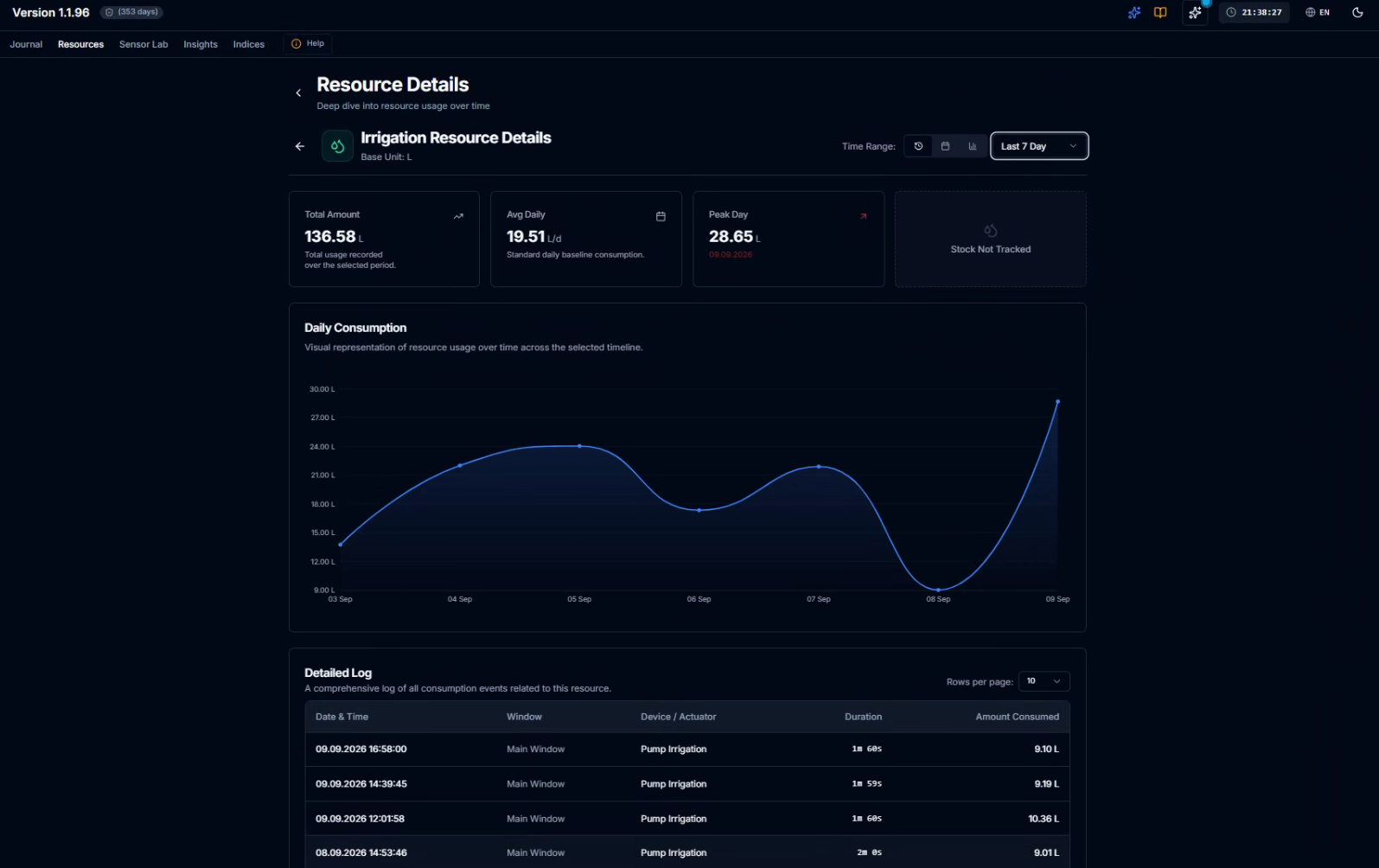Click the 05 Sep data point on chart
Viewport: 1379px width, 868px height.
click(x=579, y=446)
